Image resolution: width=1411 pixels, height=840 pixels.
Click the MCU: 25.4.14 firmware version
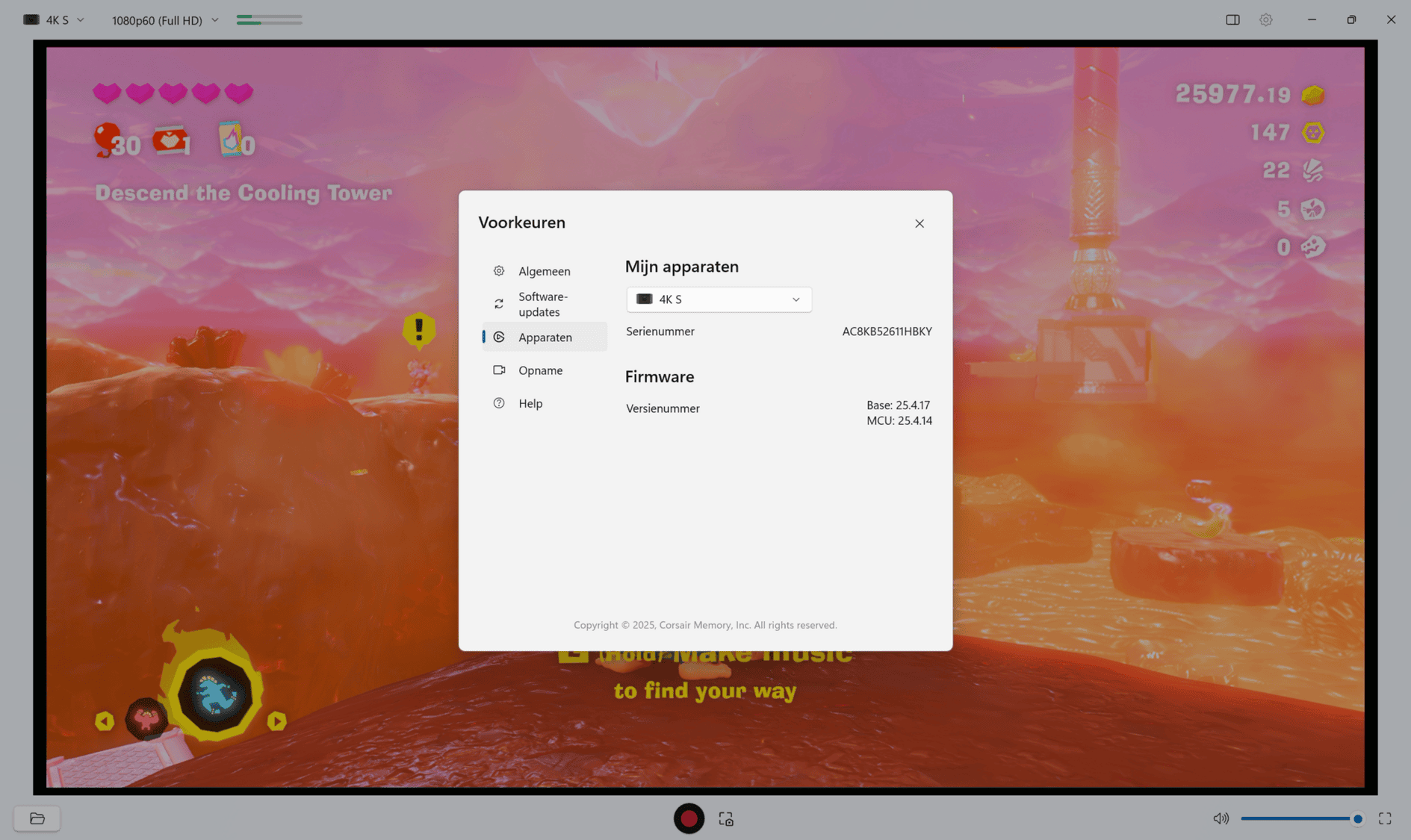tap(899, 420)
